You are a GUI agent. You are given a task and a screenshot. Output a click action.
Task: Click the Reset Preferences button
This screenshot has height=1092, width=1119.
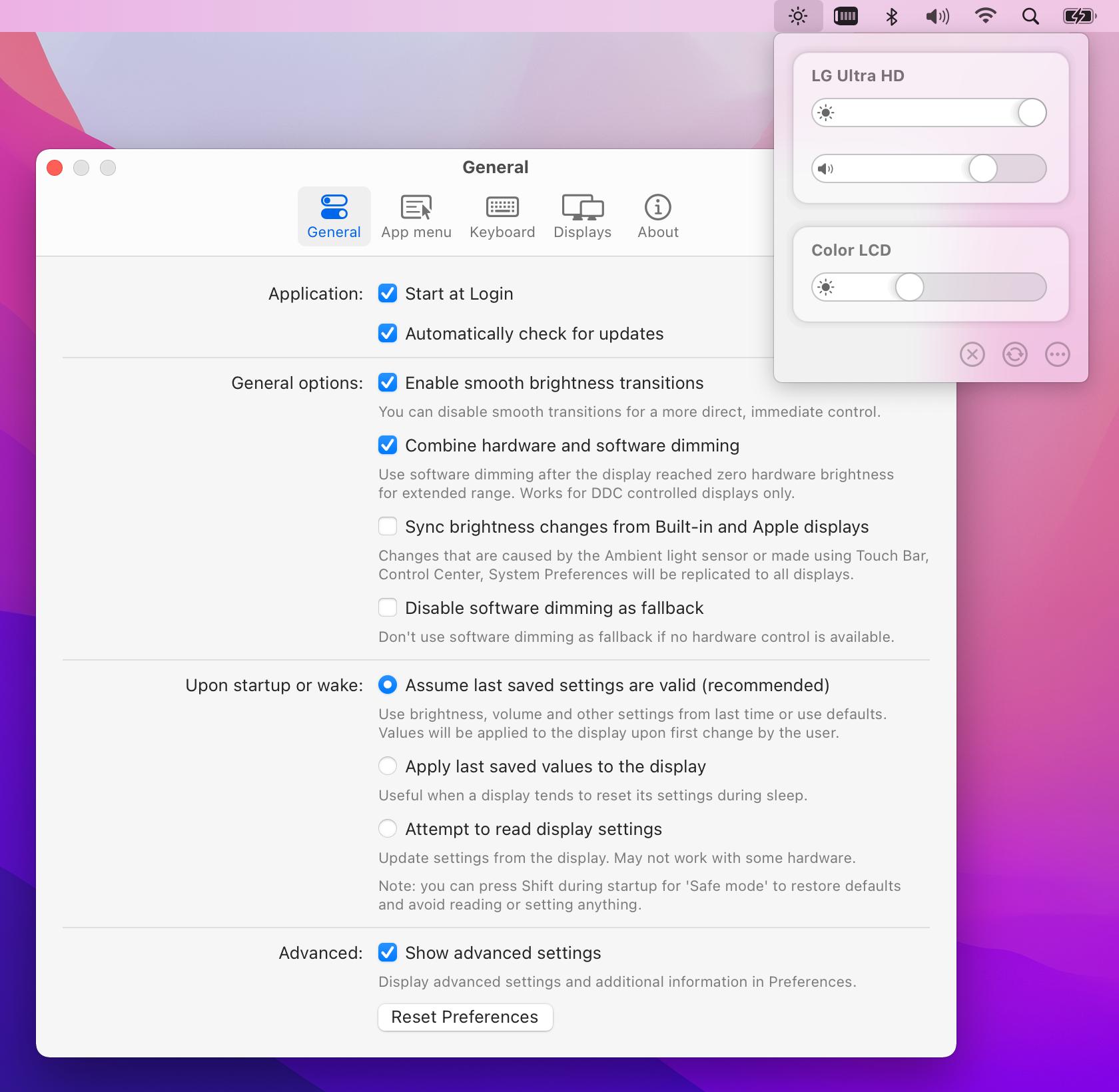(x=464, y=1017)
